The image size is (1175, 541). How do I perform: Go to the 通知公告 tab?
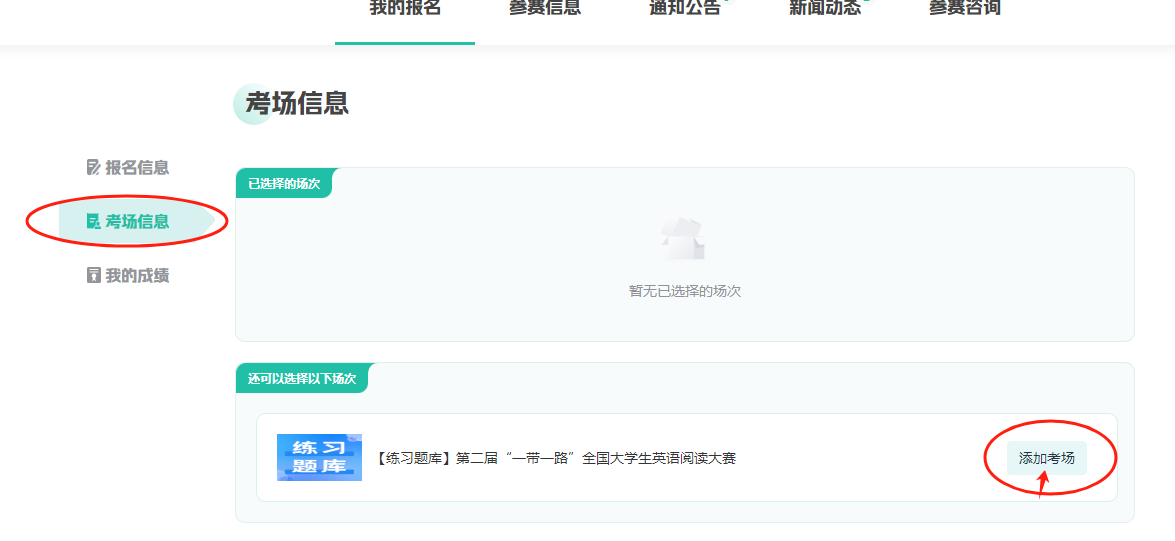pyautogui.click(x=685, y=9)
